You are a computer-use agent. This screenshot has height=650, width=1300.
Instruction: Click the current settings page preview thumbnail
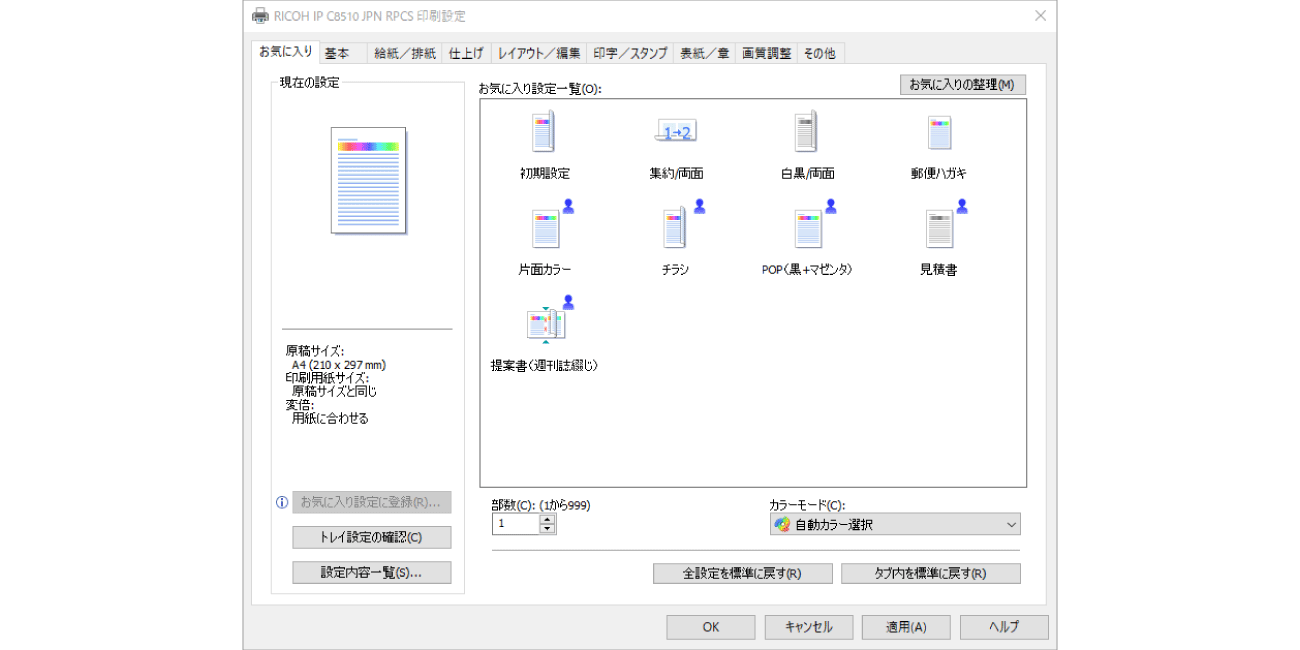point(368,180)
